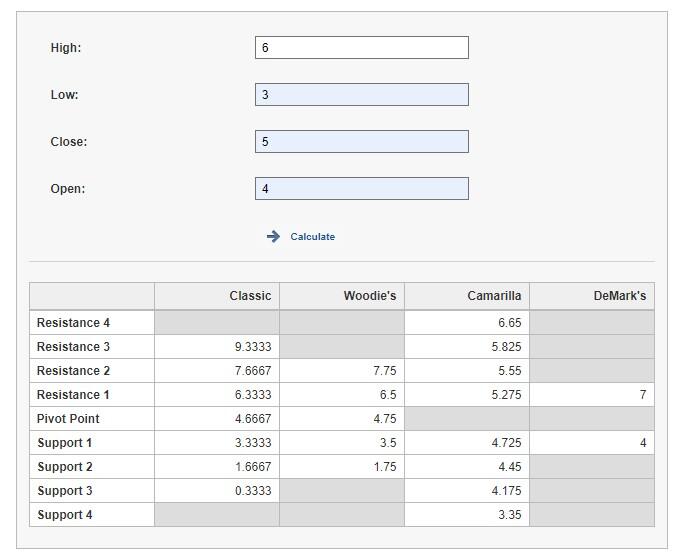The height and width of the screenshot is (552, 673).
Task: Click Camarilla Support 4 value 3.35
Action: coord(509,515)
